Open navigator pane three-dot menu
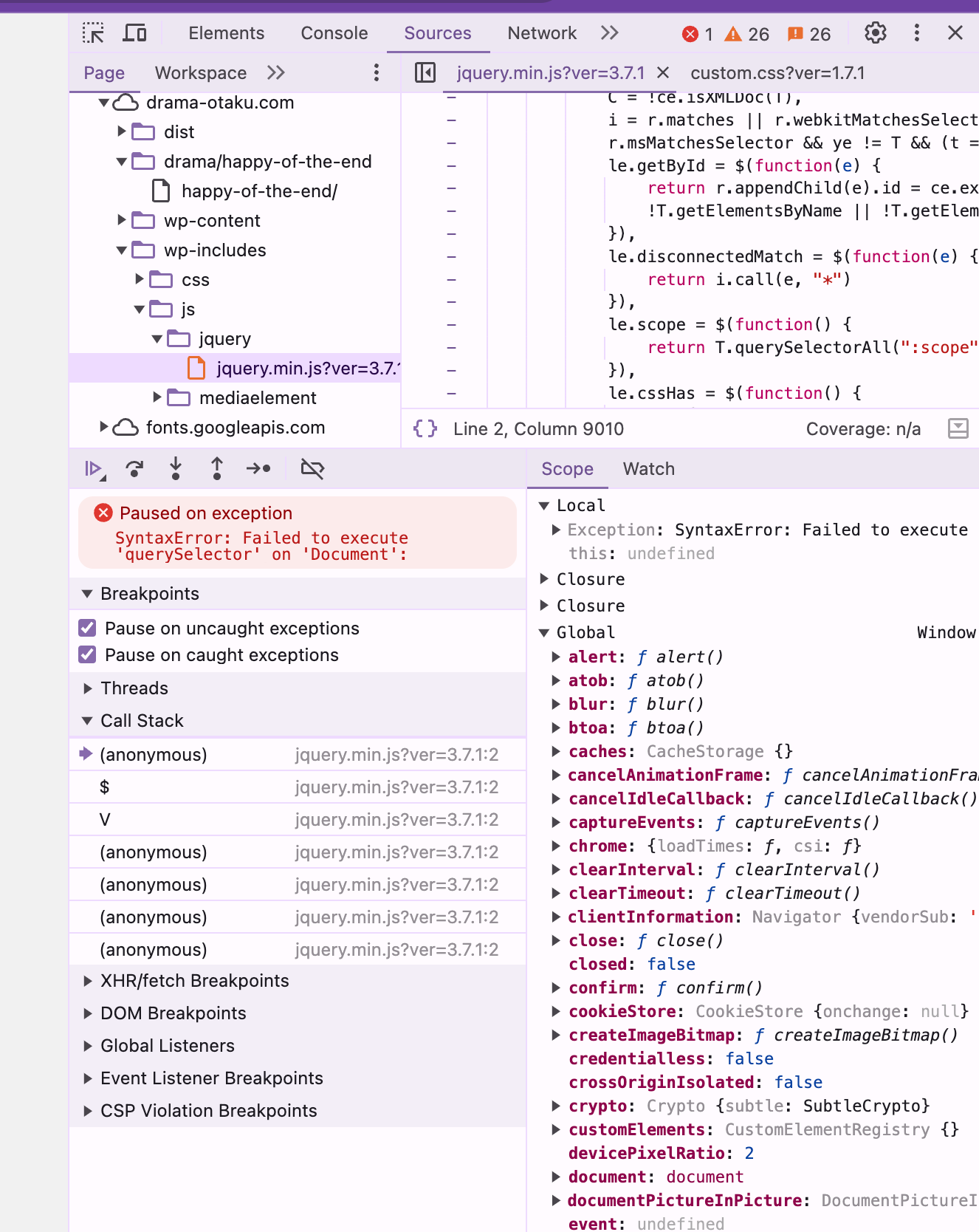Viewport: 979px width, 1232px height. point(377,72)
